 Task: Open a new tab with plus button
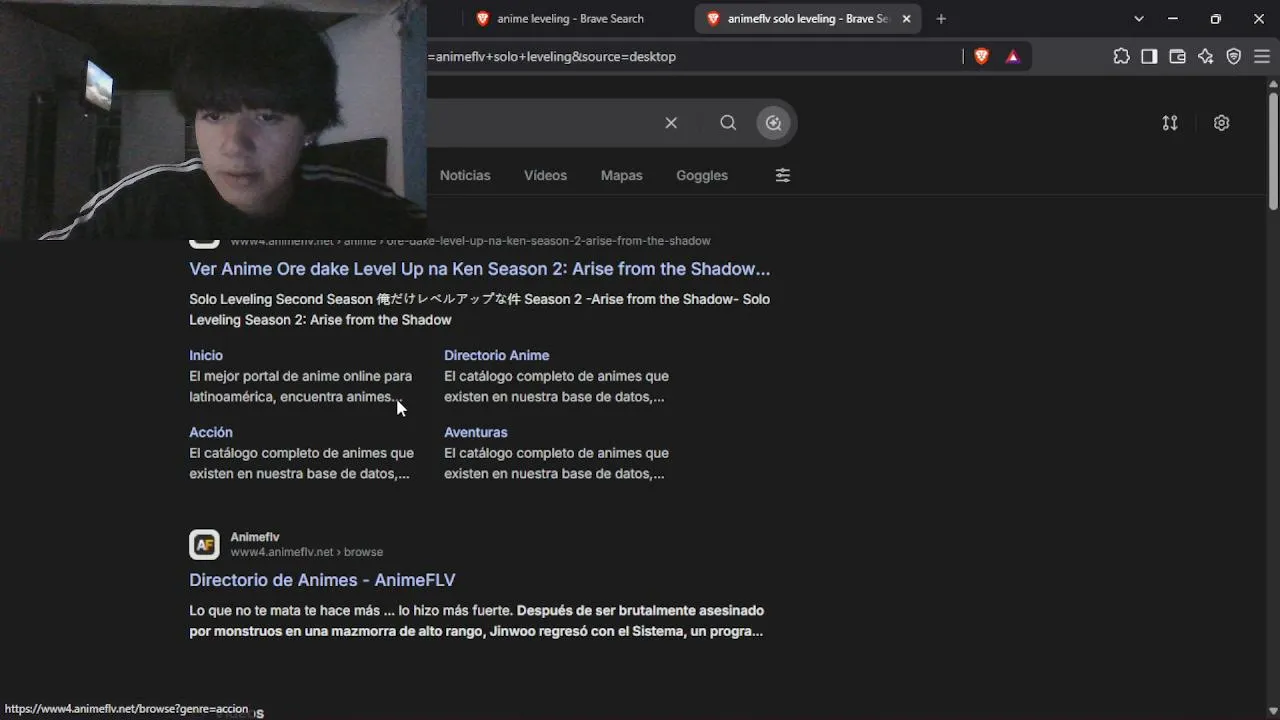941,19
